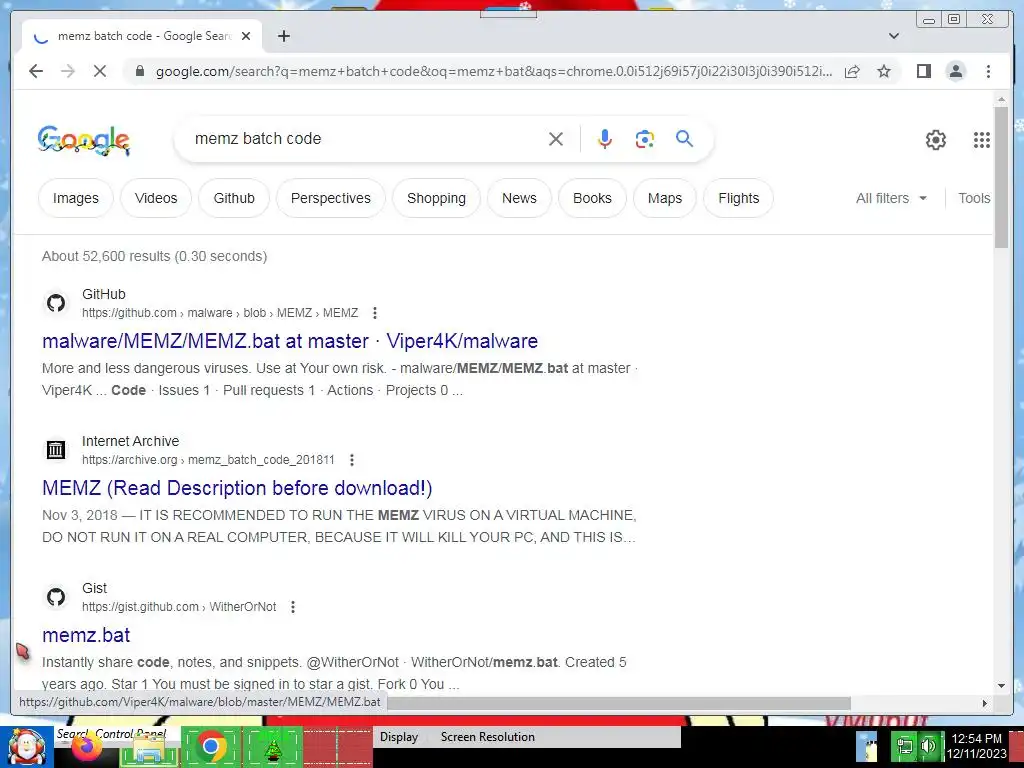Screen dimensions: 1024x768
Task: Filter results by Videos
Action: [x=156, y=198]
